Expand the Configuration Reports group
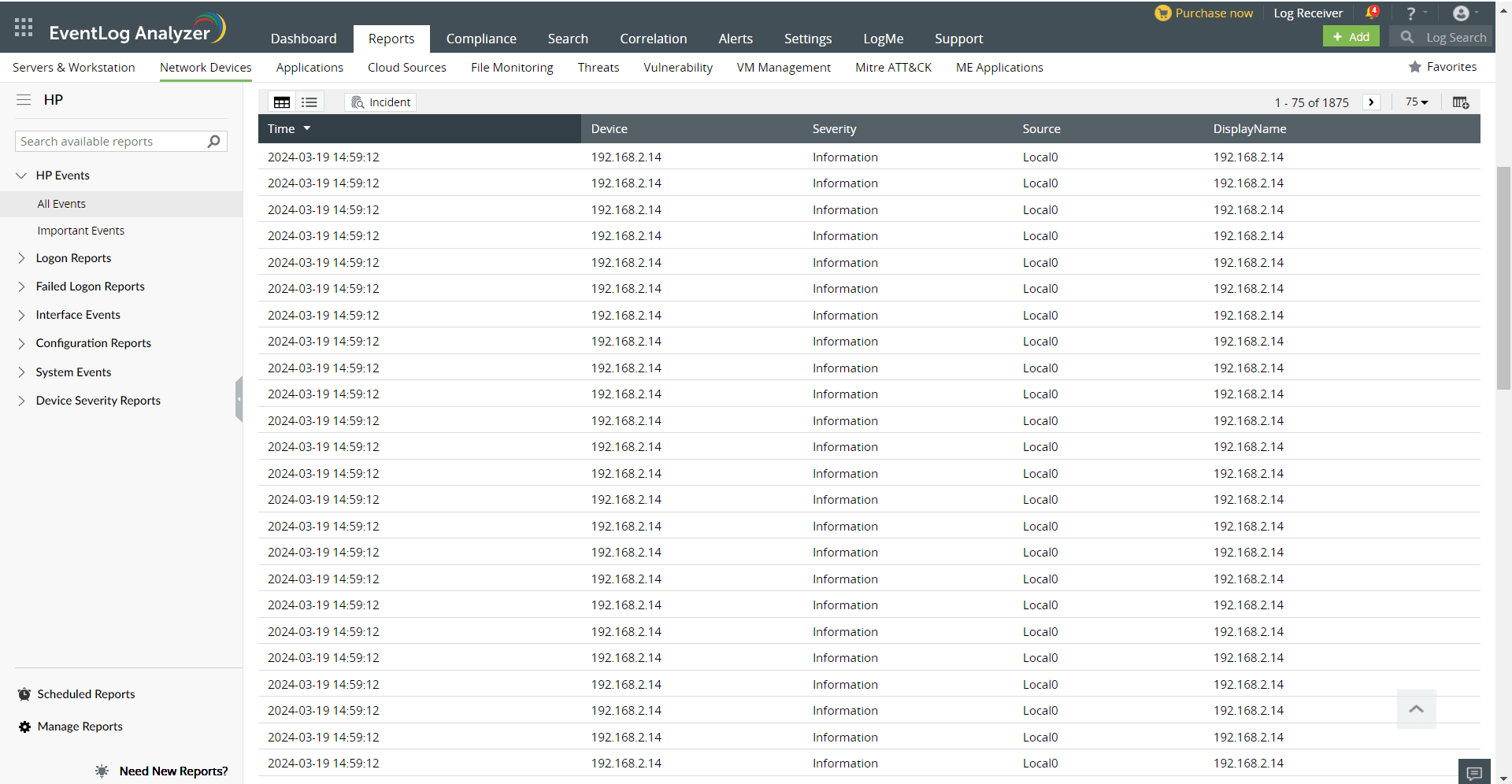The width and height of the screenshot is (1512, 784). [x=21, y=343]
